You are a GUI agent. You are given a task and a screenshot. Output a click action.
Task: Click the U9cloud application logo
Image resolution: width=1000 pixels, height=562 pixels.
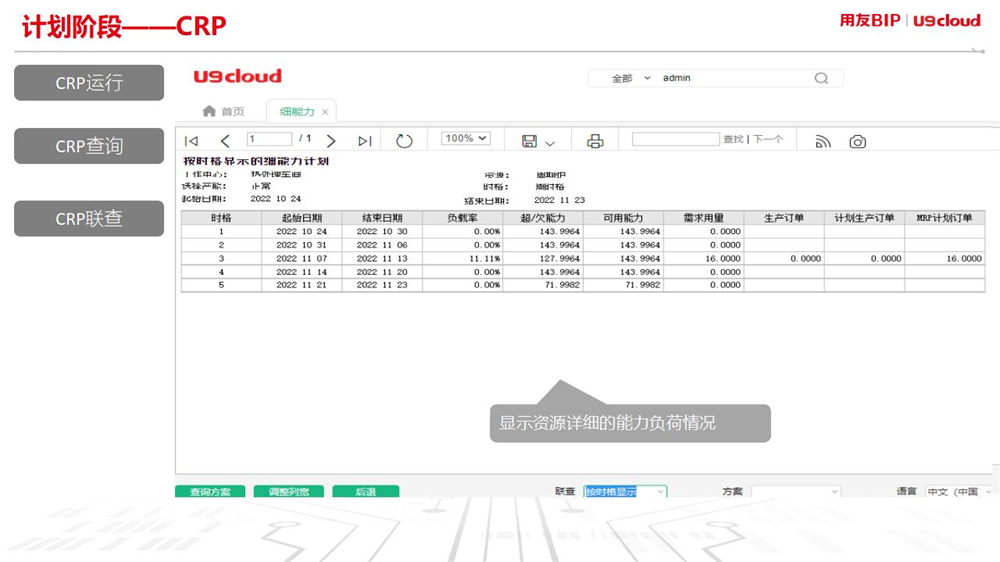point(237,77)
